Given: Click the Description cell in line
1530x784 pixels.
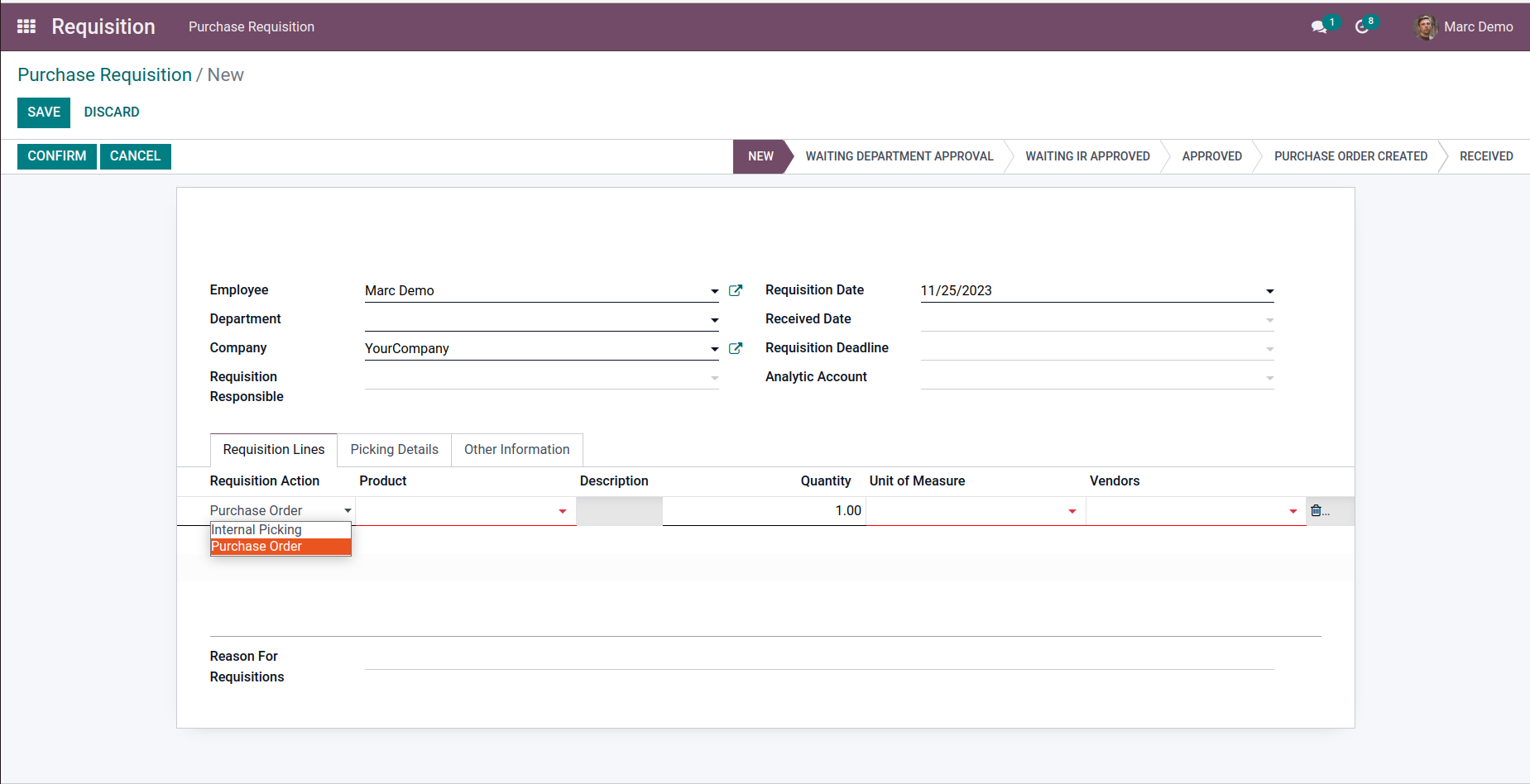Looking at the screenshot, I should [x=619, y=511].
